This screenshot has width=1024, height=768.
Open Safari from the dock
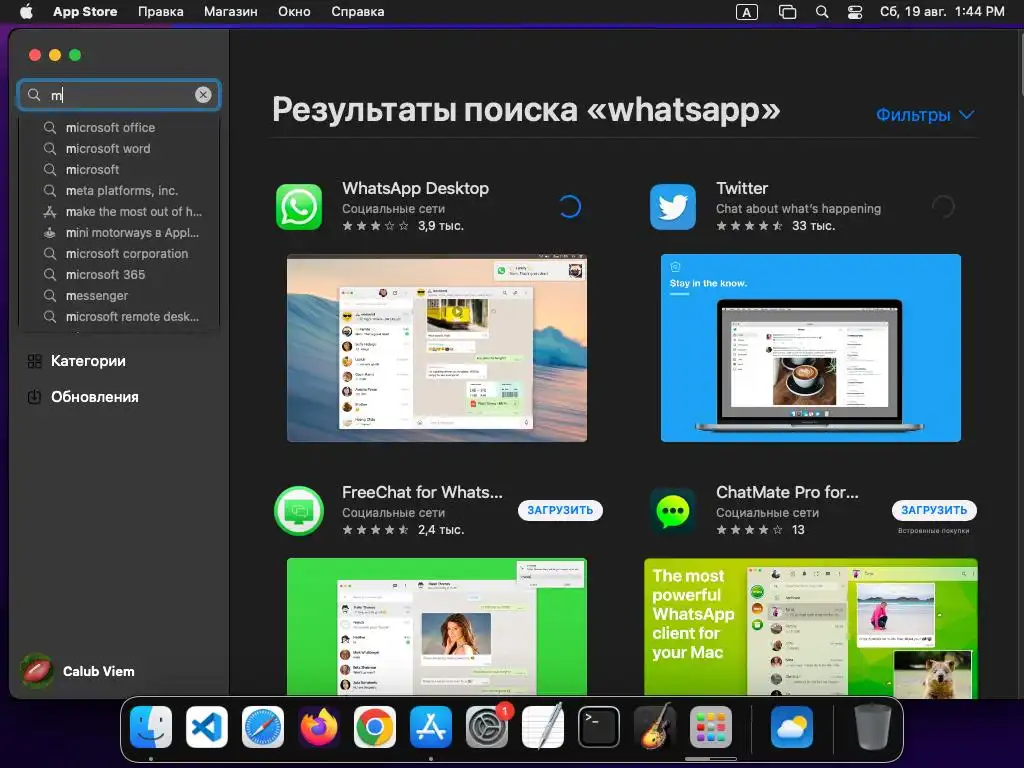[x=263, y=727]
